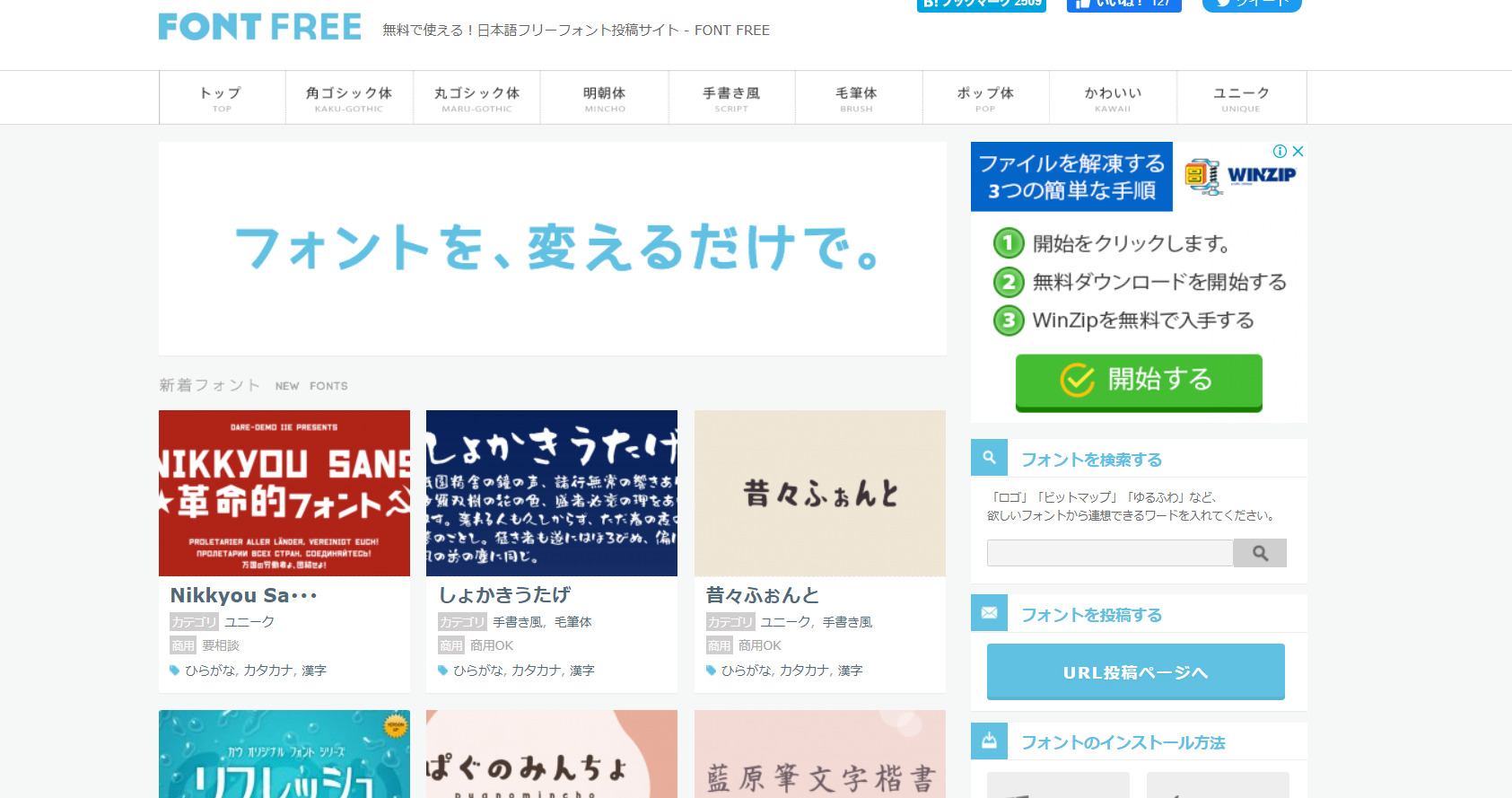Click the フォントを投稿する heading
The image size is (1512, 798).
(1091, 615)
